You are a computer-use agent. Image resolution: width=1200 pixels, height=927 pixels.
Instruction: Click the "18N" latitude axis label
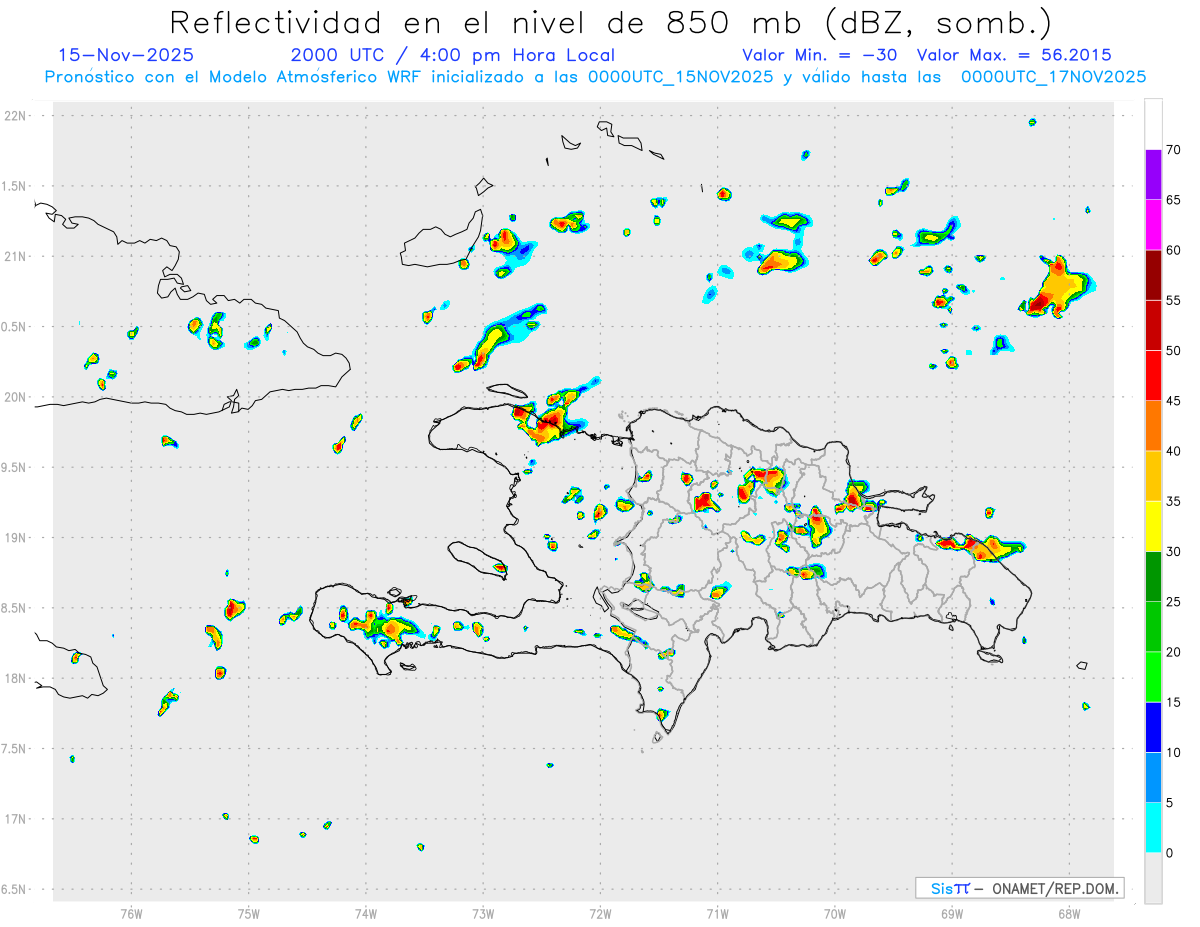[17, 679]
